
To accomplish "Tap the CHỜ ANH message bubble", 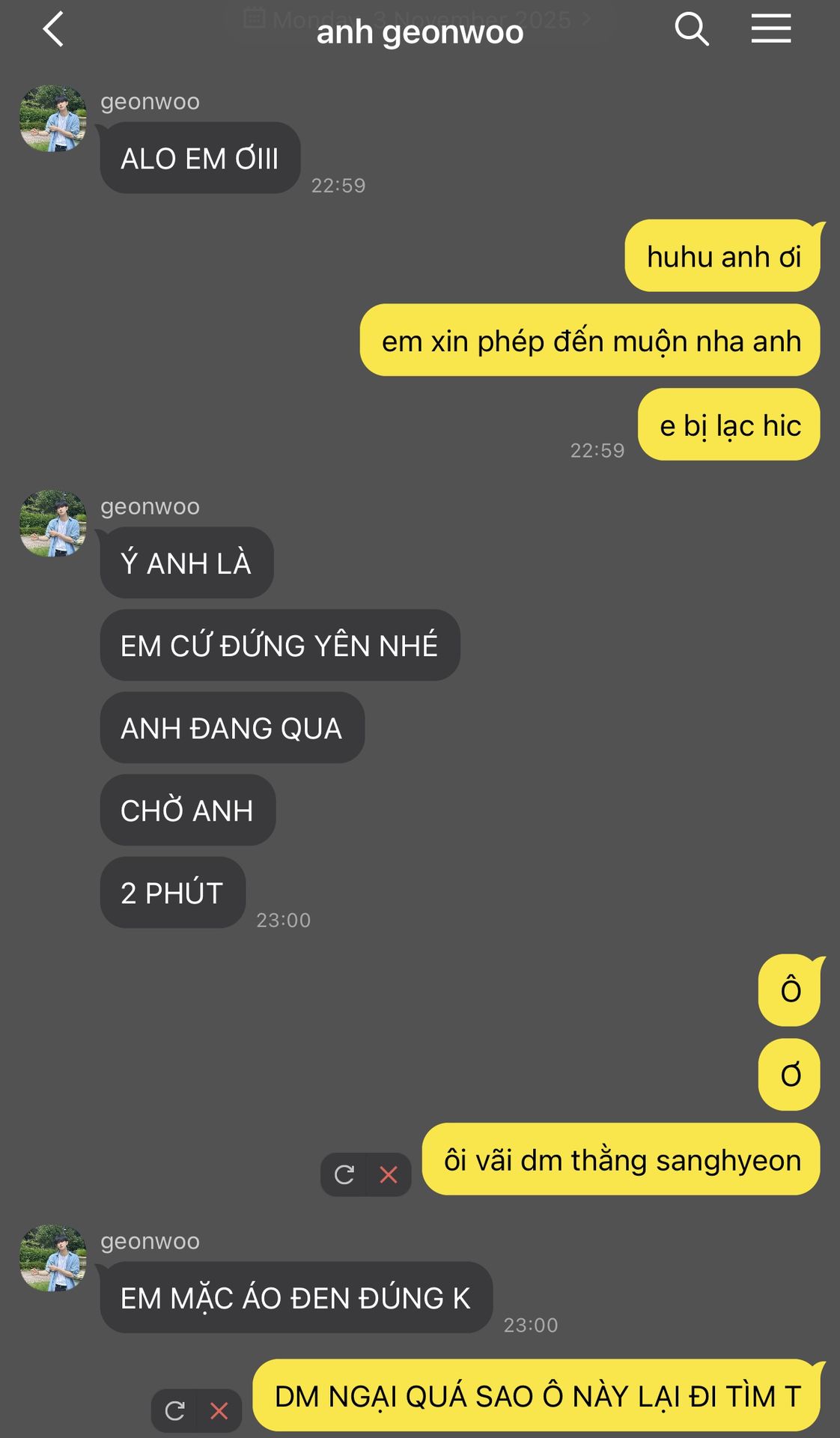I will (x=188, y=810).
